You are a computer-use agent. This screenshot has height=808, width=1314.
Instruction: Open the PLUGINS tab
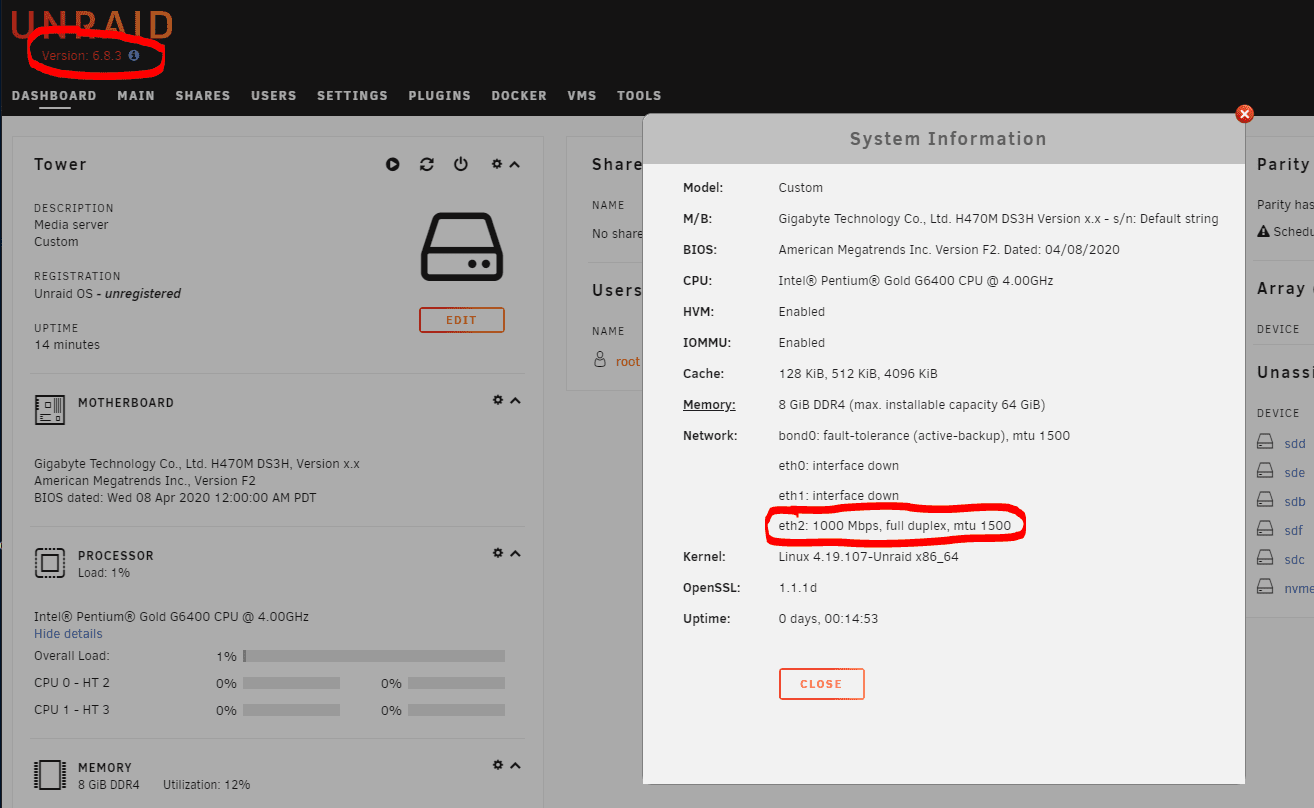[439, 96]
